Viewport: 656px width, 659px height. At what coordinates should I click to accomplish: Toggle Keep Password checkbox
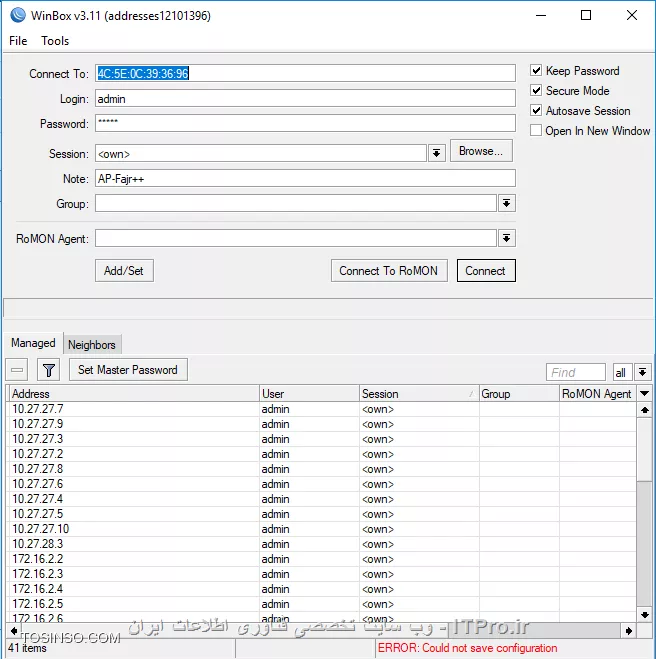[x=536, y=70]
